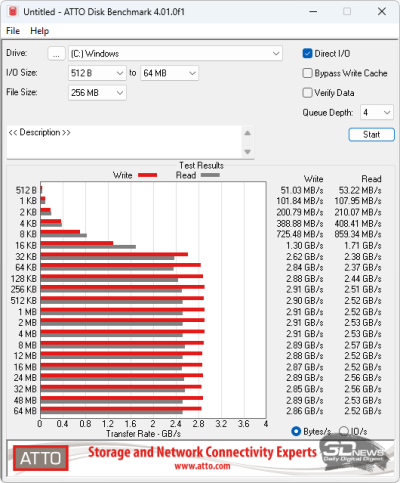400x483 pixels.
Task: Click the 128 KB row label in chart
Action: point(24,279)
